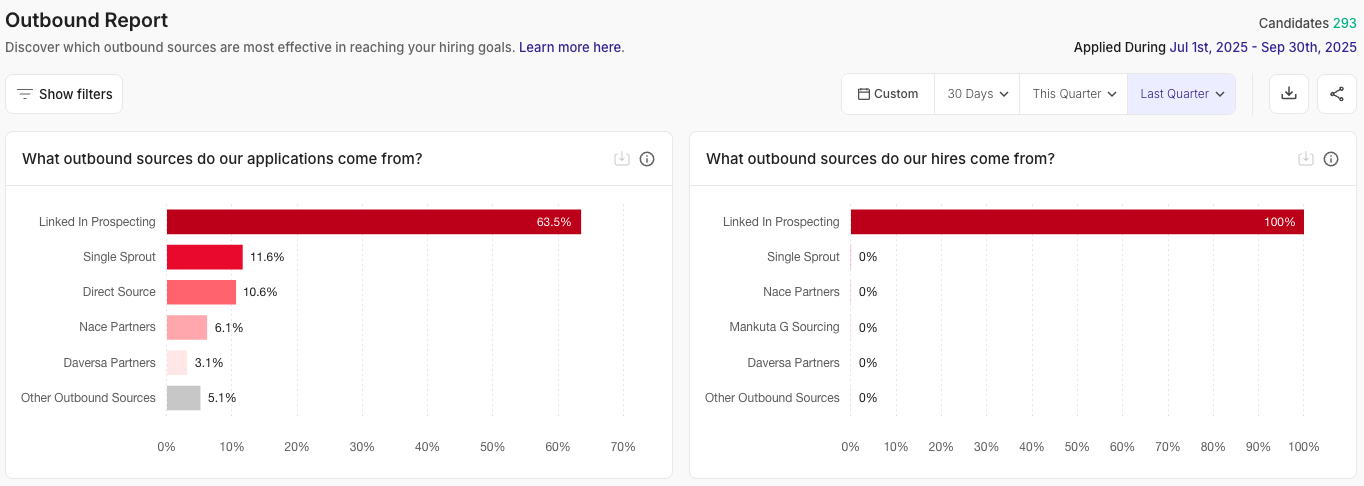This screenshot has width=1364, height=486.
Task: Click the download report icon in top toolbar
Action: [1289, 94]
